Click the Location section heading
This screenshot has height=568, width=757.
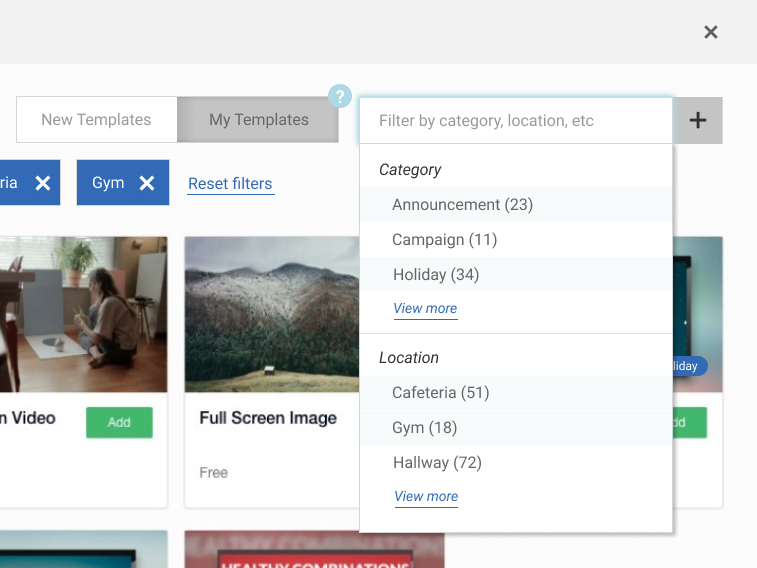coord(408,358)
